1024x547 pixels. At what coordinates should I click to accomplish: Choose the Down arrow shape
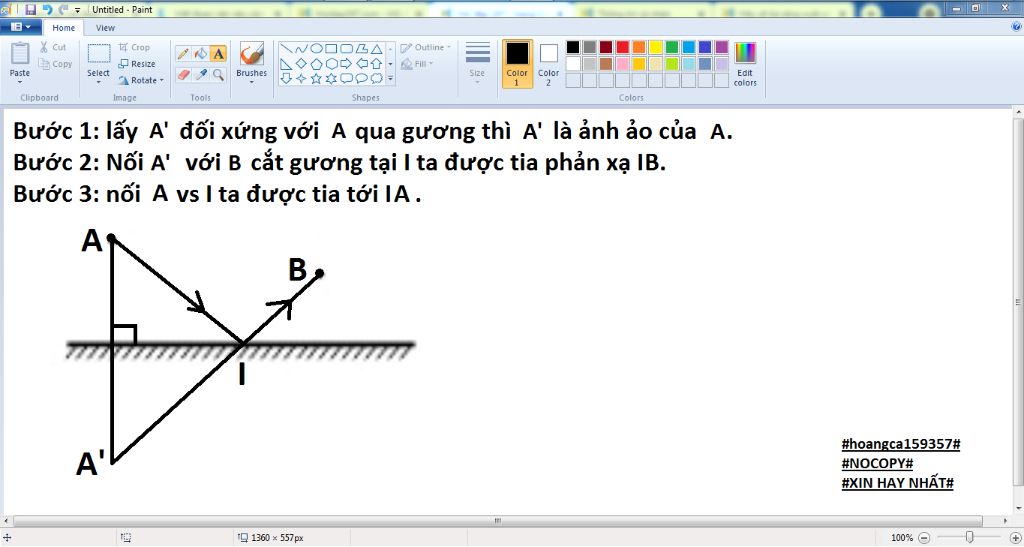tap(286, 78)
